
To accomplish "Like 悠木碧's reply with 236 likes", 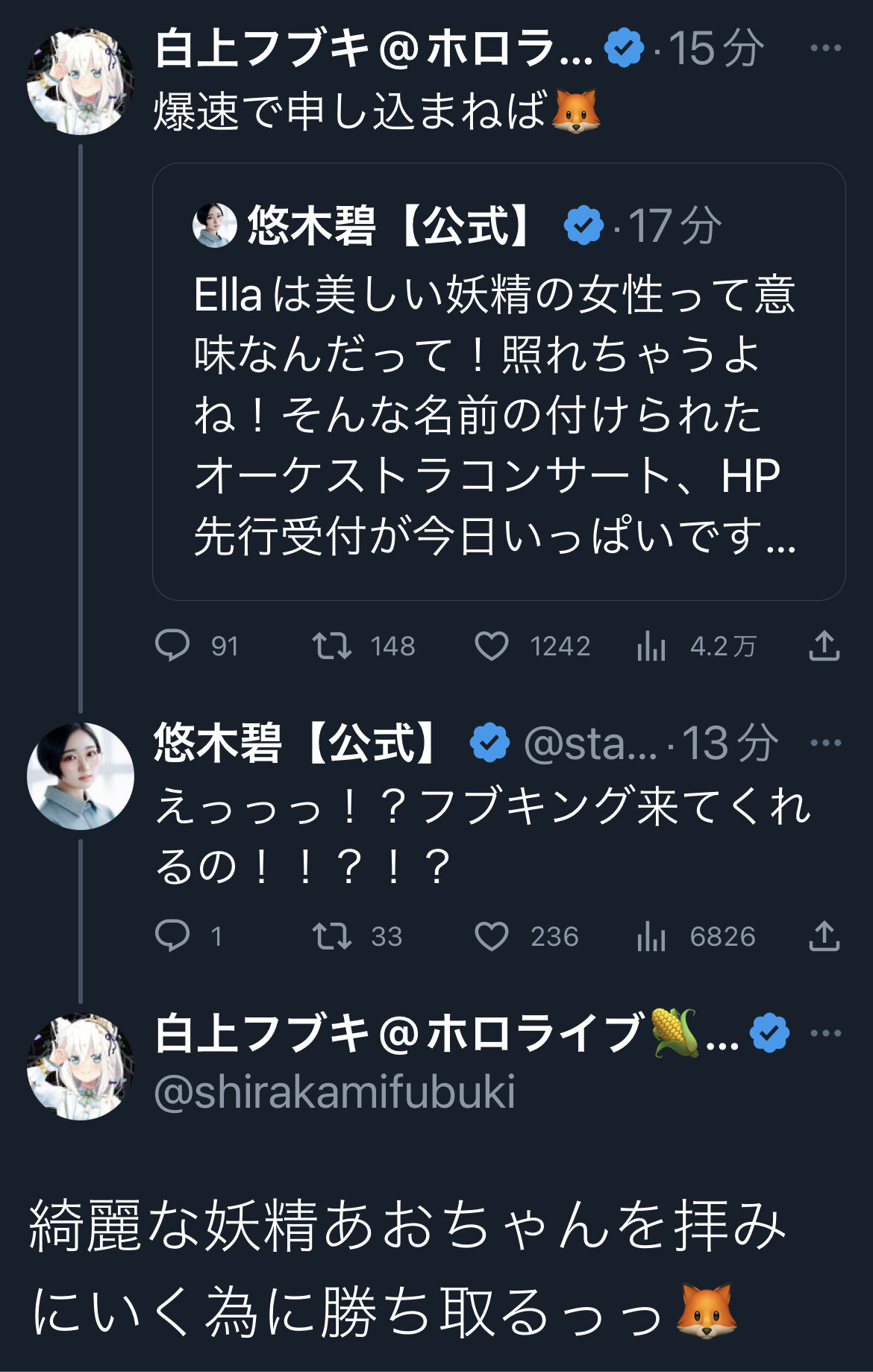I will [x=492, y=935].
